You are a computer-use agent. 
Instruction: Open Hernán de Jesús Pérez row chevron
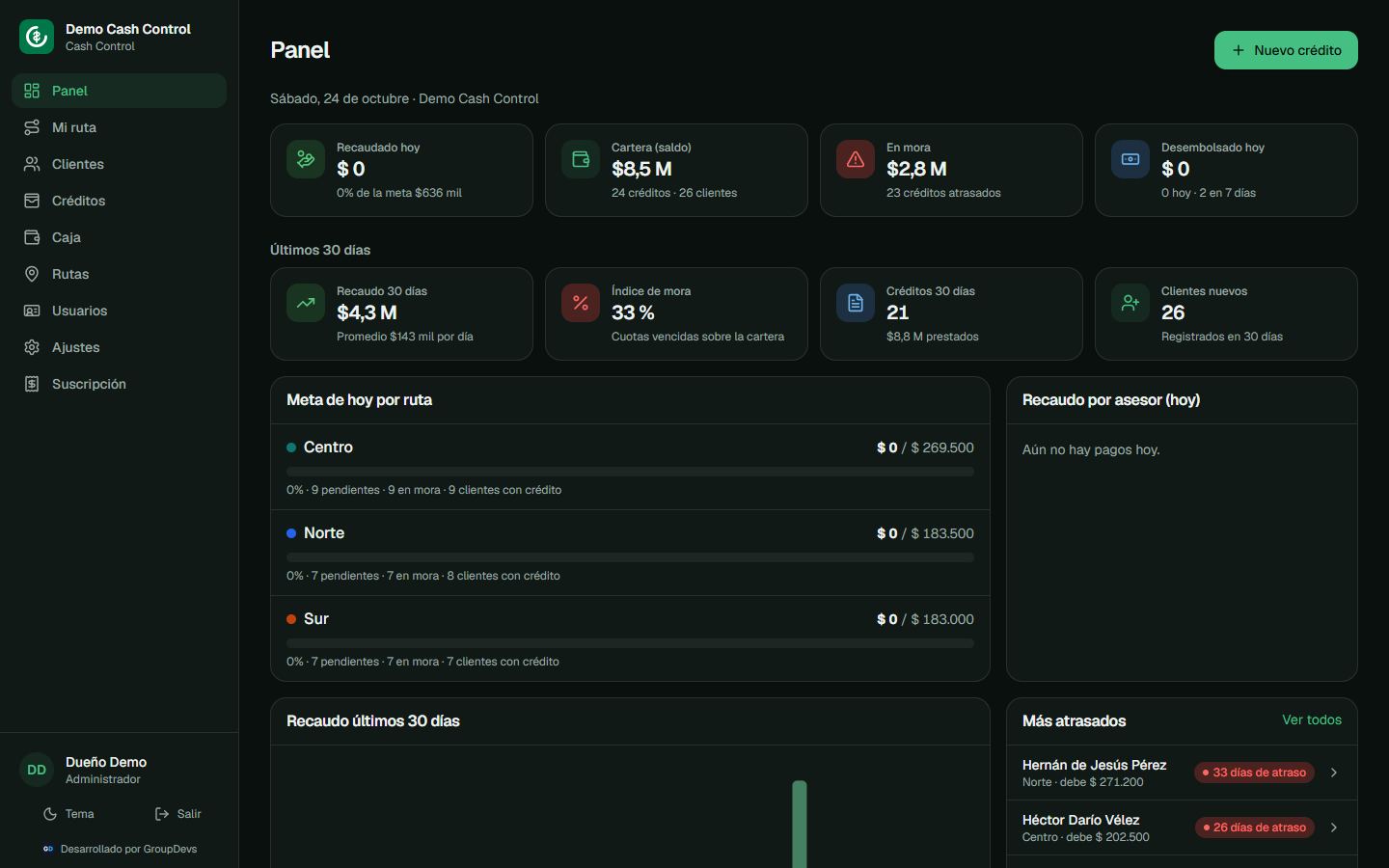coord(1334,773)
